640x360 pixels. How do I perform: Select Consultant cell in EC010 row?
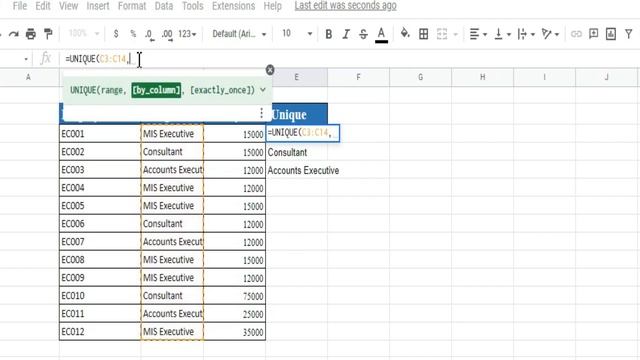pos(172,296)
